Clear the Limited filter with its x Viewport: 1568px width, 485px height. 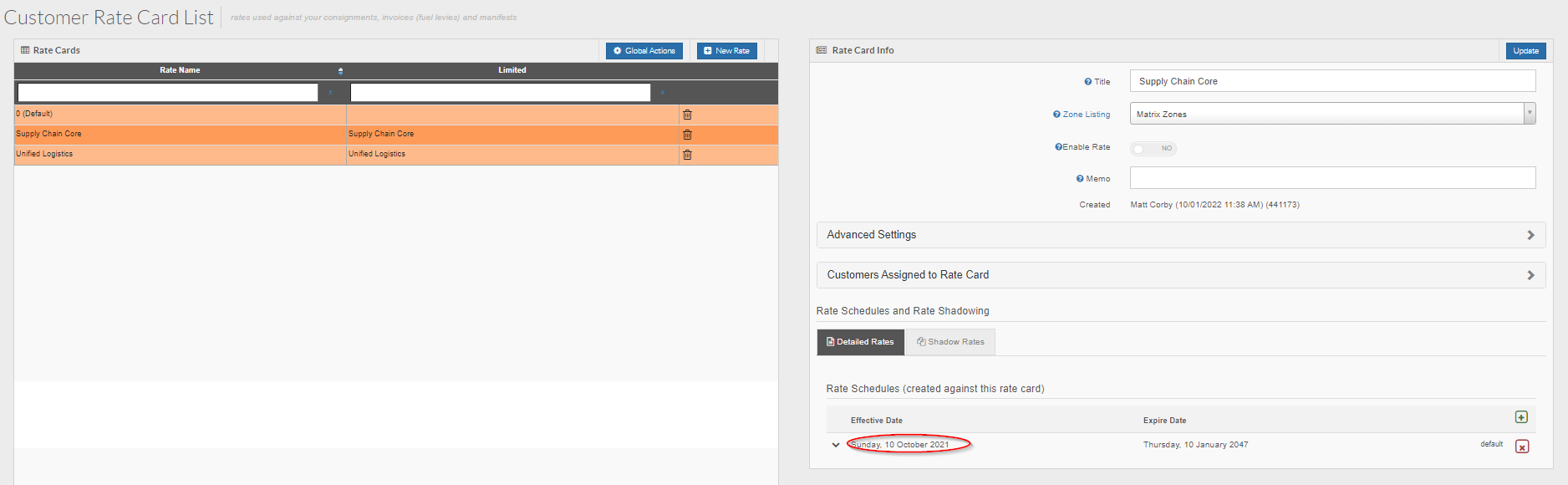(663, 93)
